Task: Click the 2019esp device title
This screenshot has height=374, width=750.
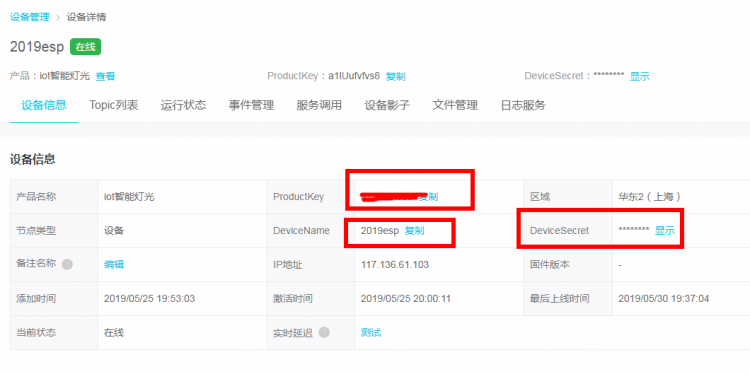Action: pos(37,47)
